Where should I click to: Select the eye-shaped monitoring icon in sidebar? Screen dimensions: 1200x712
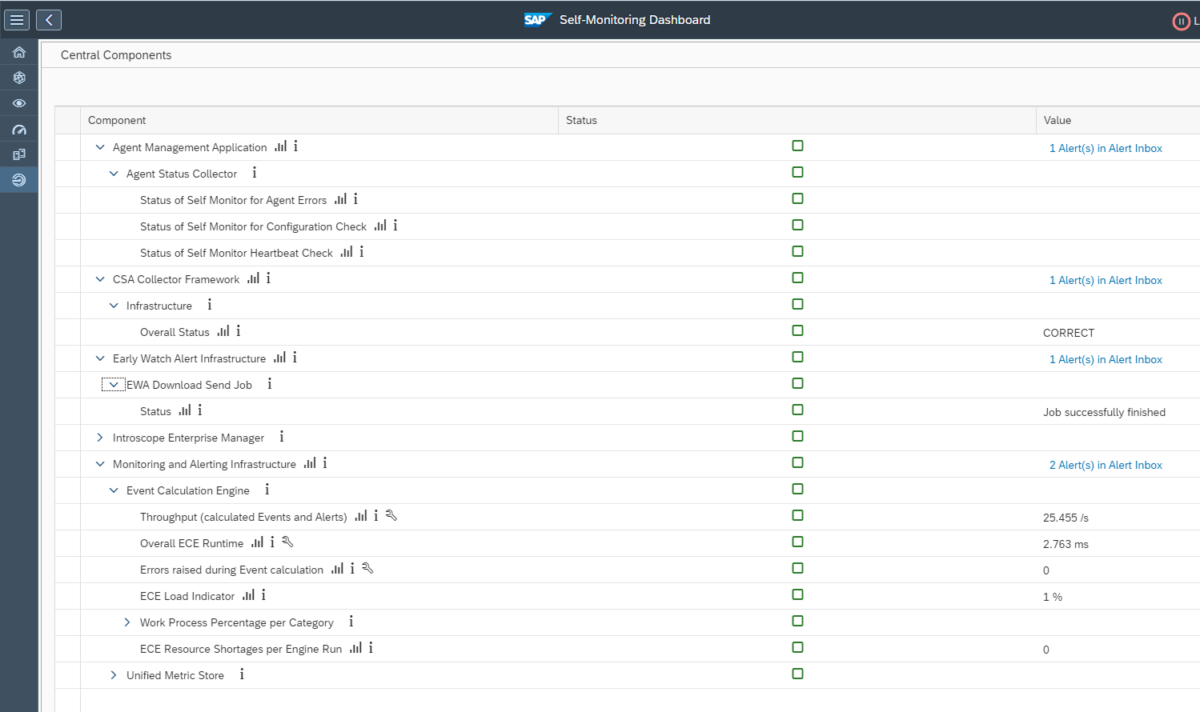point(18,103)
